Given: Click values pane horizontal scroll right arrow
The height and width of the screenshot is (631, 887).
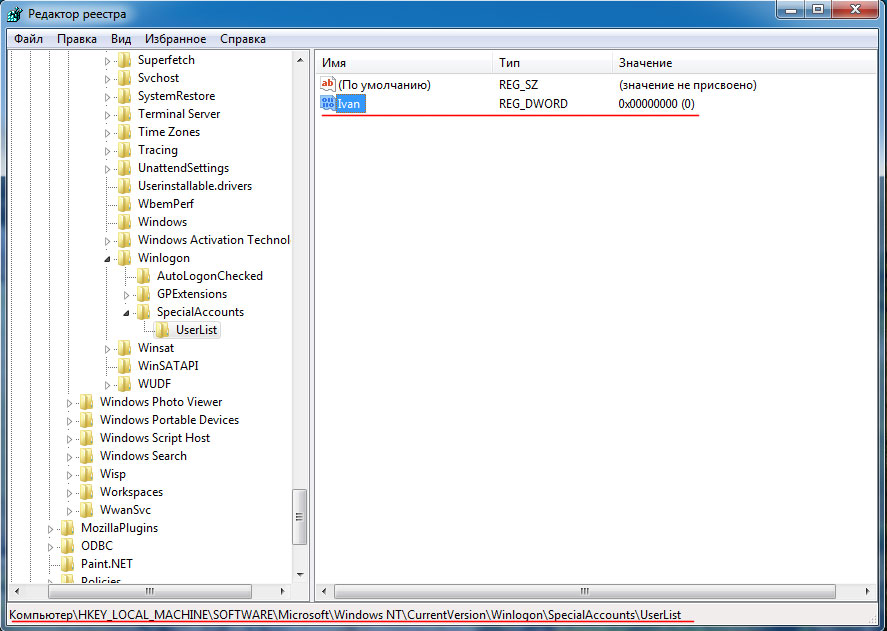Looking at the screenshot, I should pyautogui.click(x=868, y=591).
